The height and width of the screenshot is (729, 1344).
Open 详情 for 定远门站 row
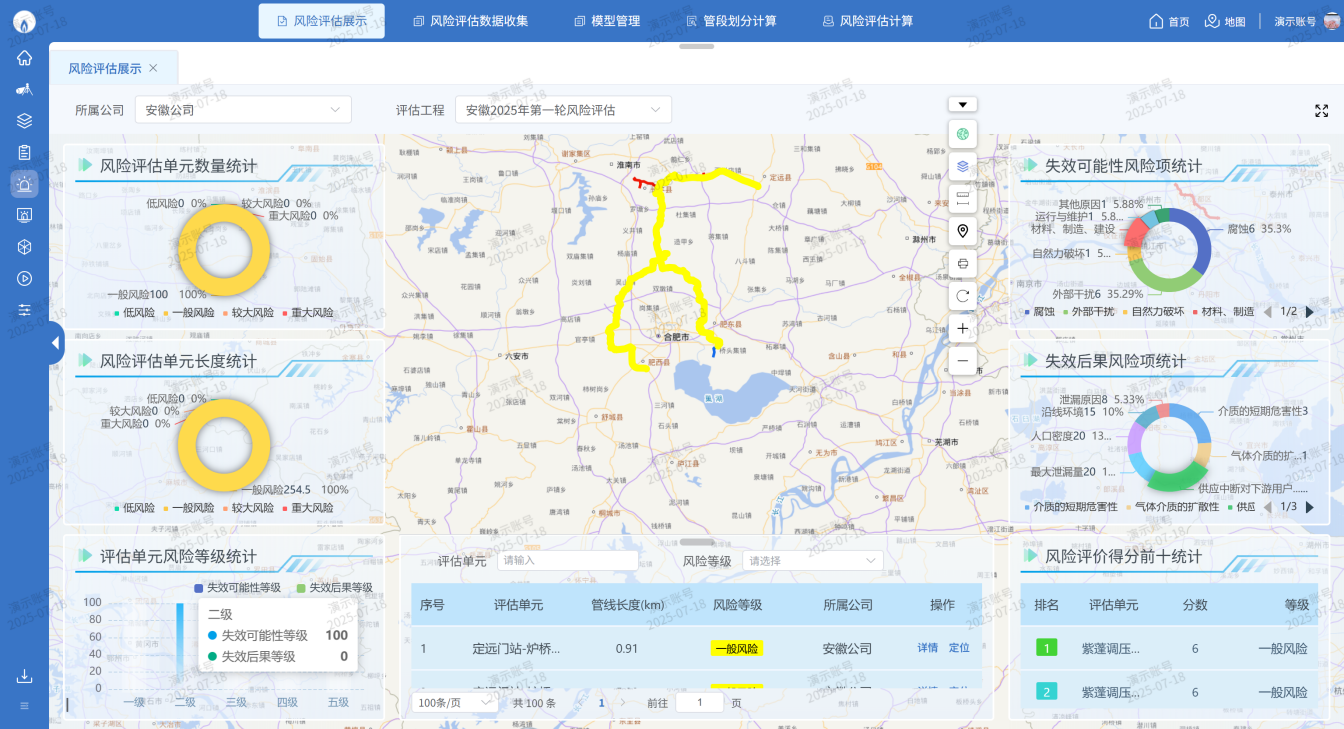point(928,648)
